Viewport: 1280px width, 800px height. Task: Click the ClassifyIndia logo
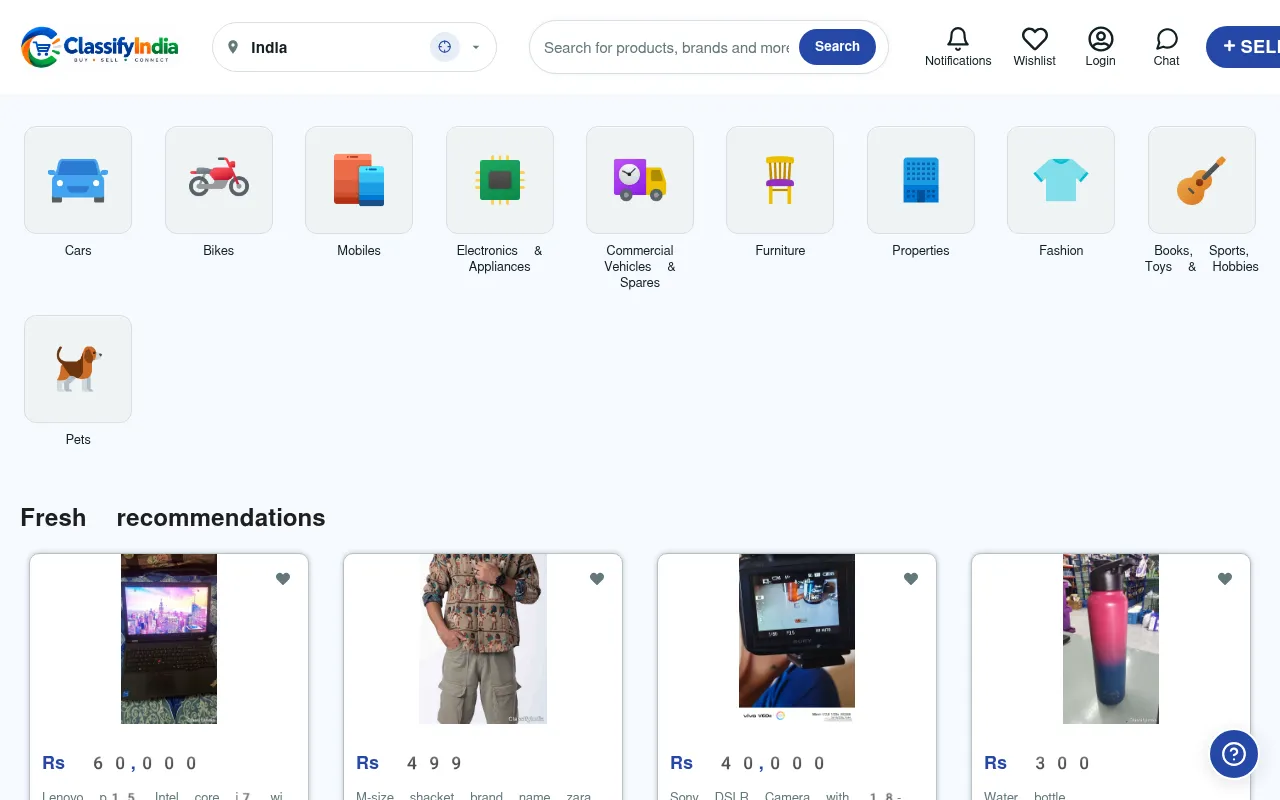(100, 47)
